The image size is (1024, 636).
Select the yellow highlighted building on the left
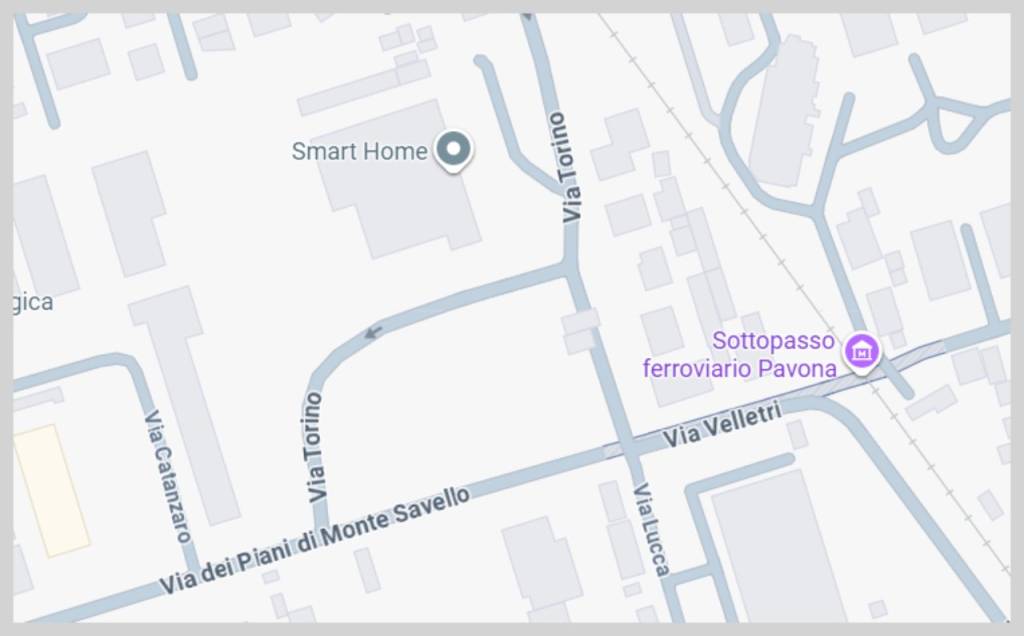point(51,491)
